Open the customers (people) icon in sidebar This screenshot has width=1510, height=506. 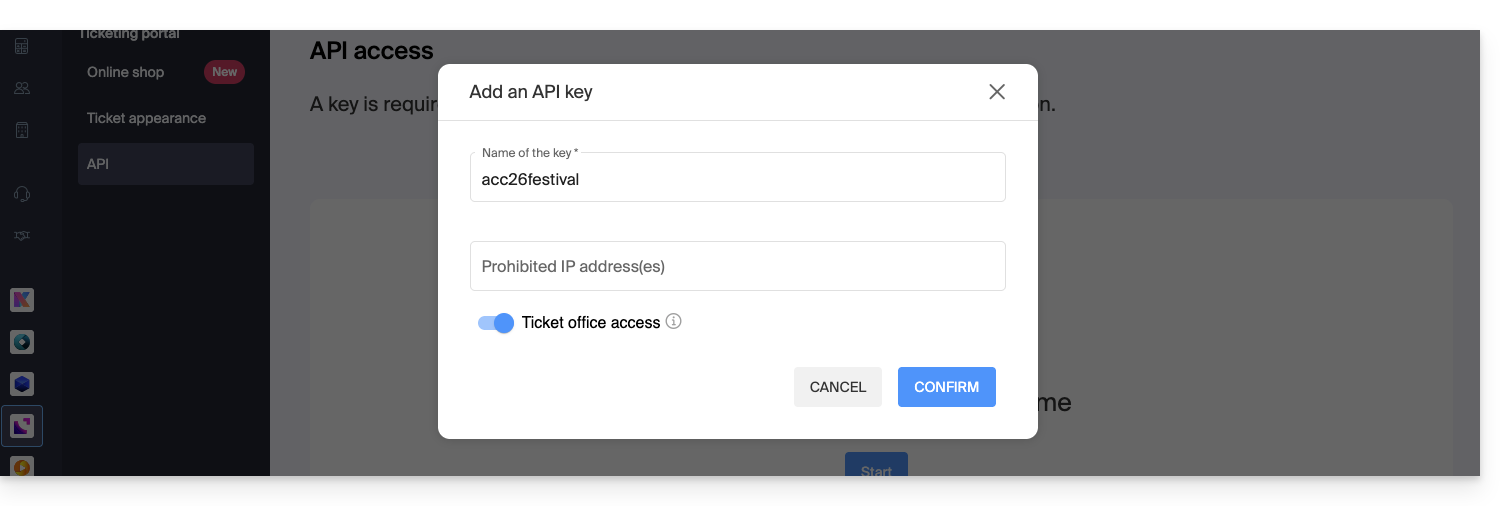(x=22, y=88)
